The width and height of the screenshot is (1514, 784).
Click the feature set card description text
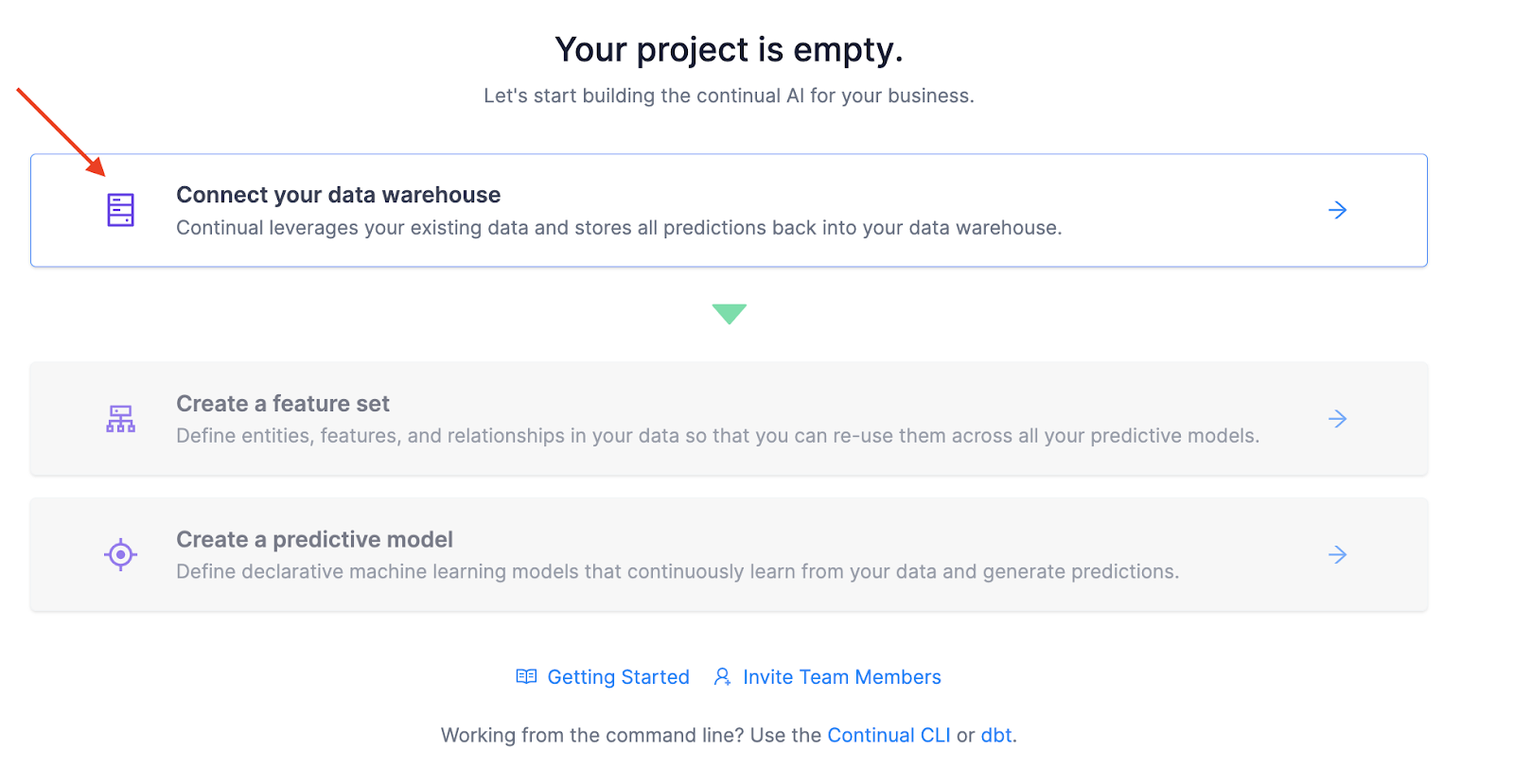point(717,436)
